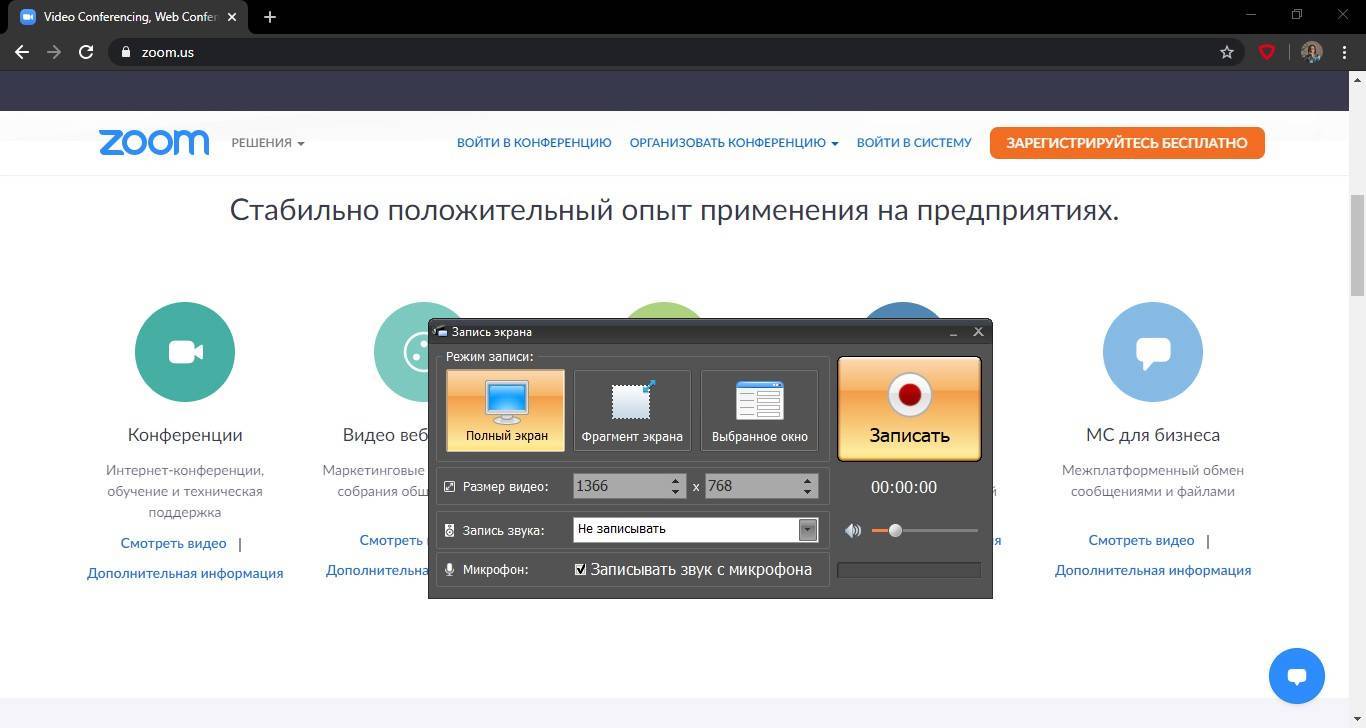Click ВОЙТИ В СИСТЕМУ in navigation
Image resolution: width=1366 pixels, height=728 pixels.
(914, 143)
